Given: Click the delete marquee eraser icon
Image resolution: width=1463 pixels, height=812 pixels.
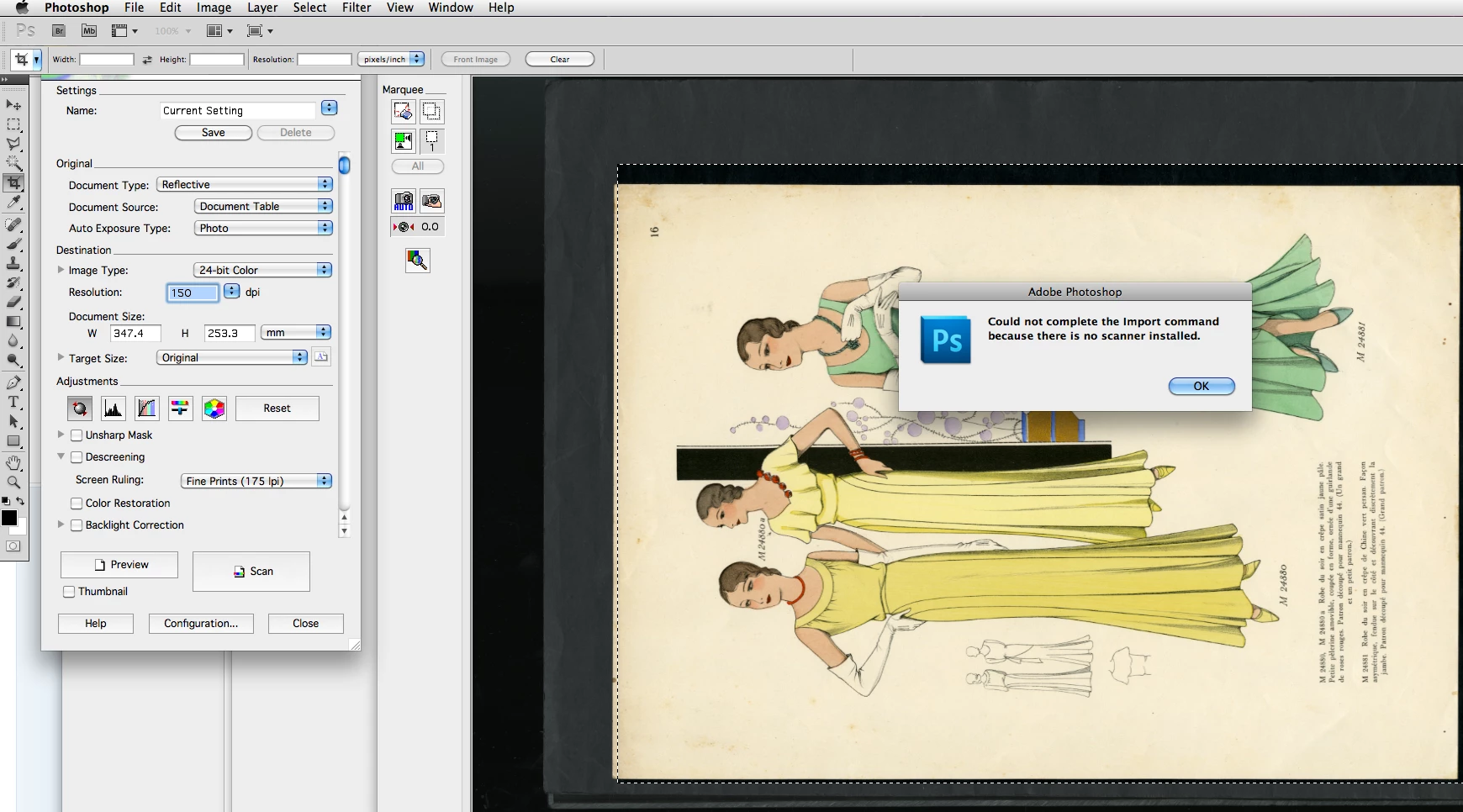Looking at the screenshot, I should tap(404, 111).
